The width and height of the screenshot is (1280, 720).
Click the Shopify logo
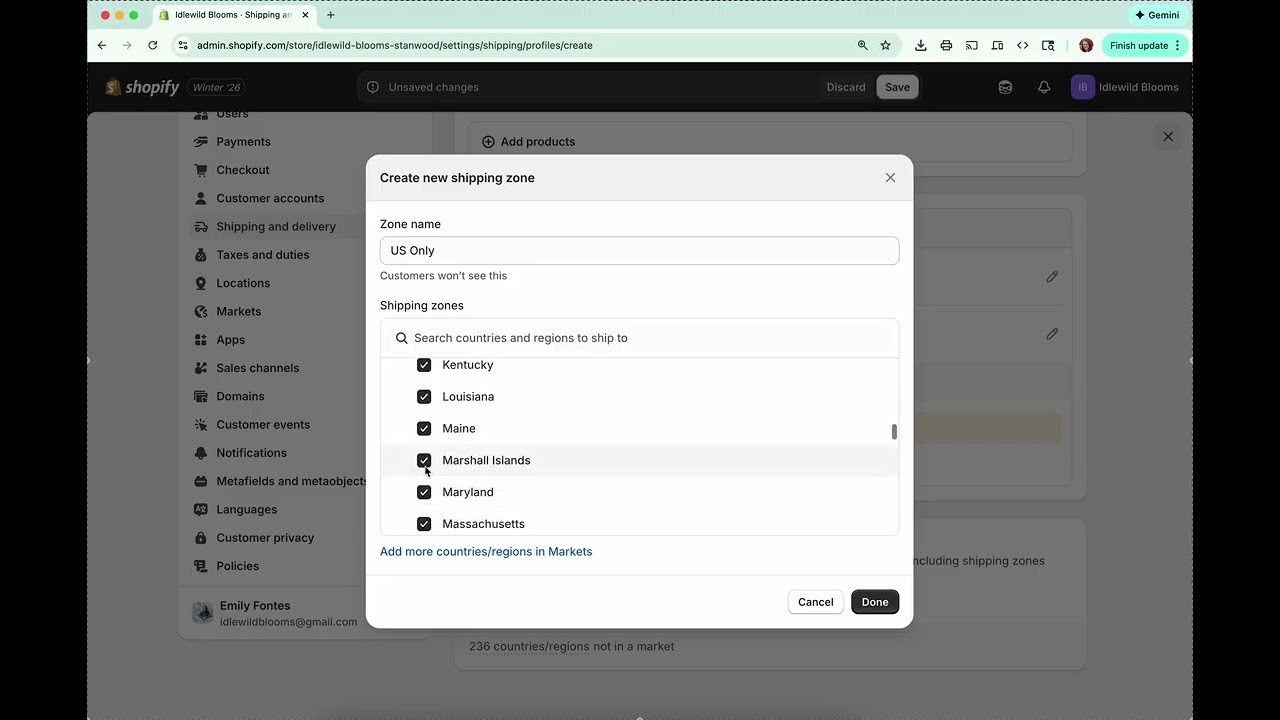(x=143, y=87)
